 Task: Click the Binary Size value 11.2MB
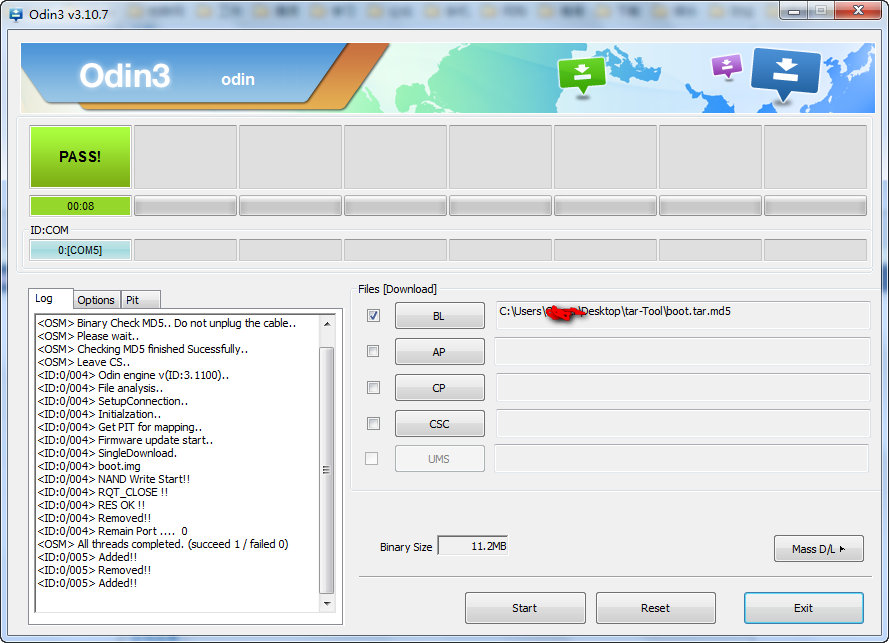pyautogui.click(x=473, y=546)
